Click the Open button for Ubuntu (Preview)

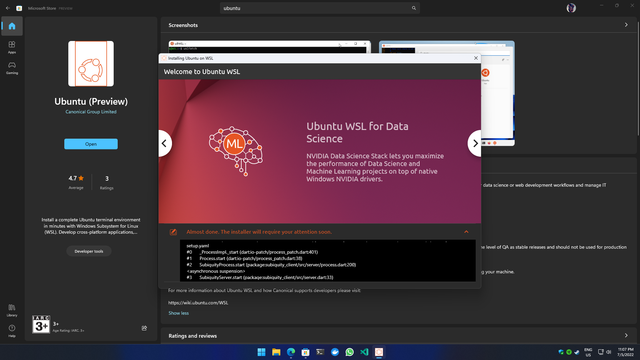click(x=91, y=144)
